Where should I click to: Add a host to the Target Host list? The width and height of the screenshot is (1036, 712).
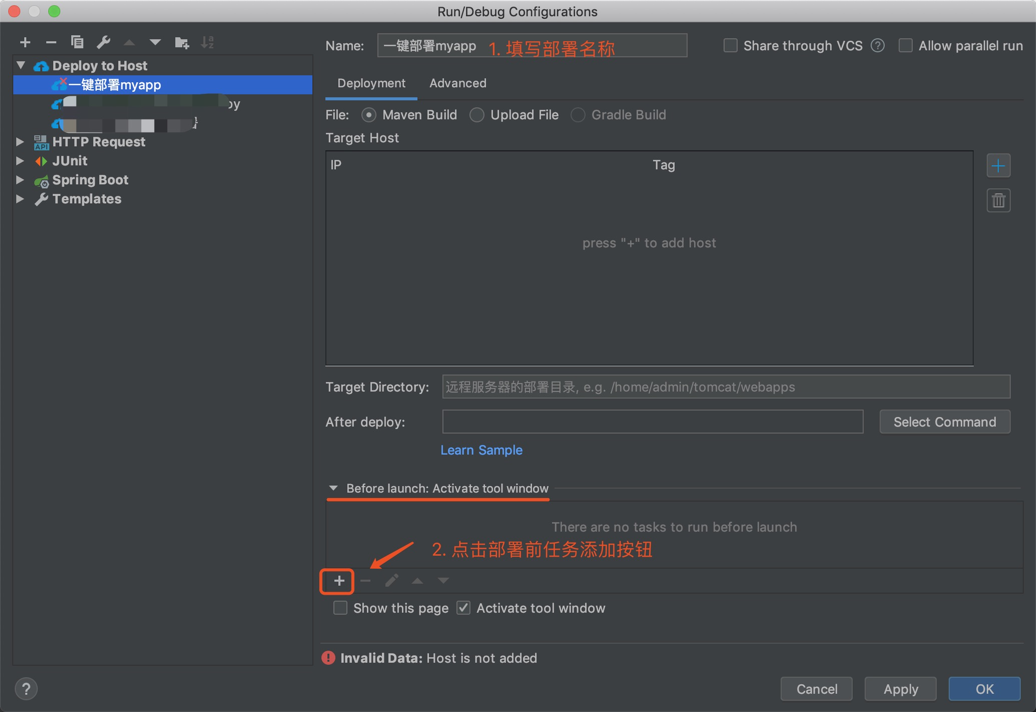pos(998,165)
